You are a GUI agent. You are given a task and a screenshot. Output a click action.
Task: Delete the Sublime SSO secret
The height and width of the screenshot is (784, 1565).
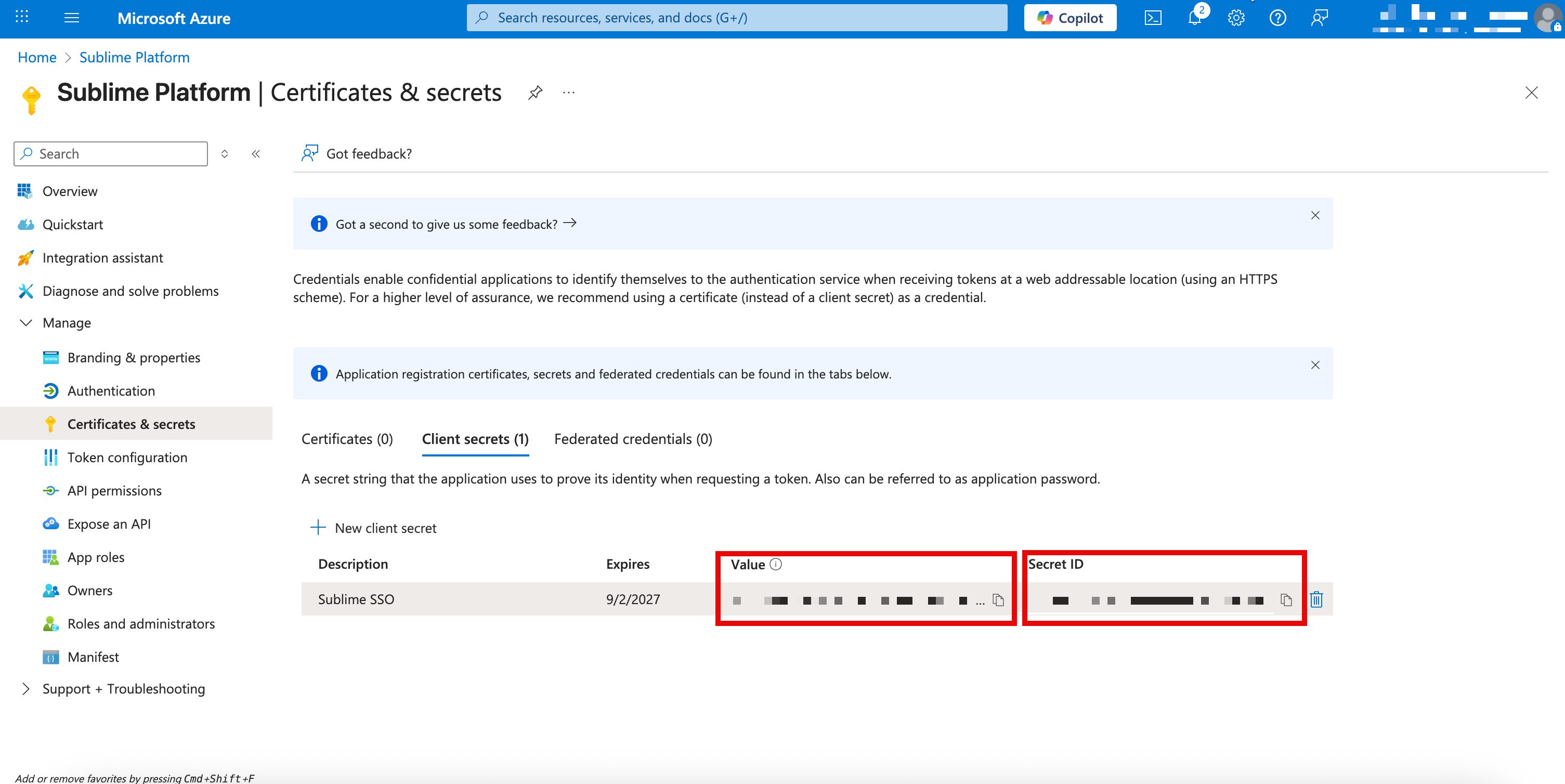point(1316,599)
